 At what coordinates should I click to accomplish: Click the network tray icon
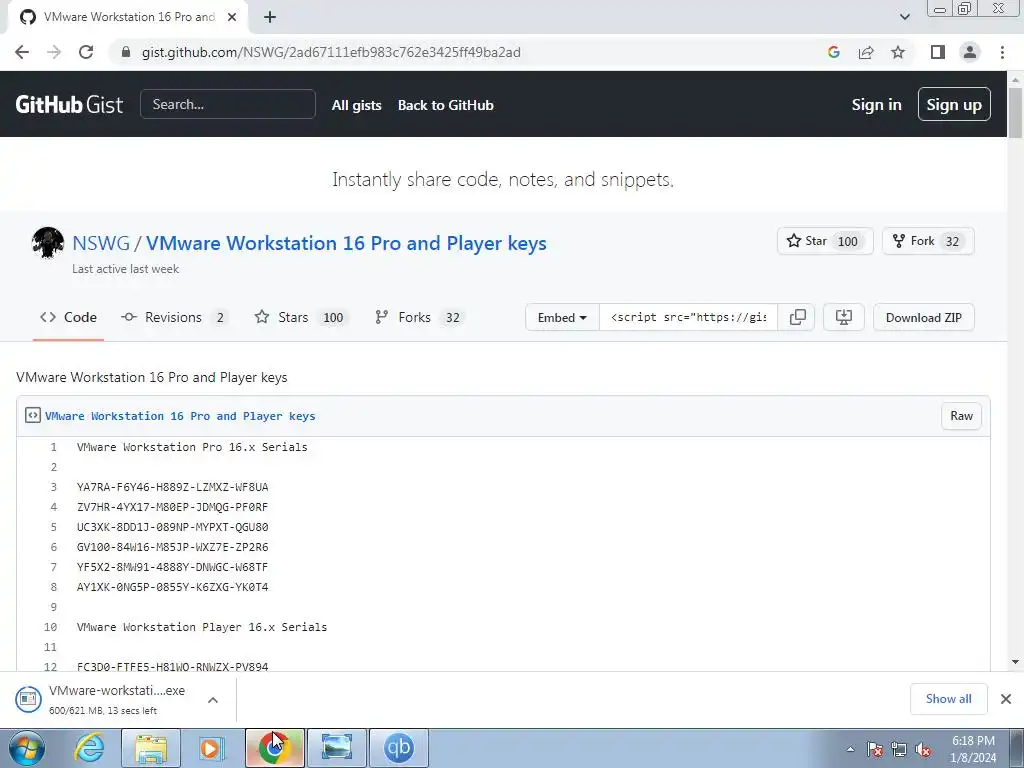click(x=899, y=749)
